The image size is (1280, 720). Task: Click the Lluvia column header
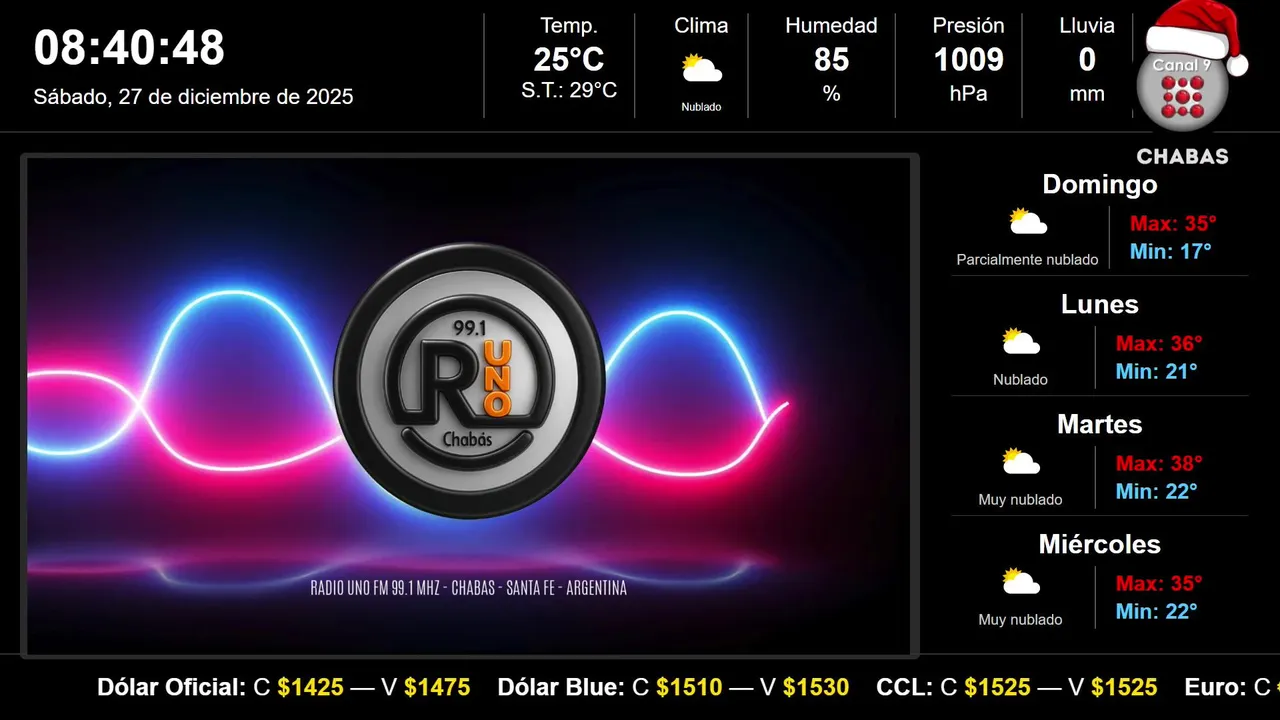tap(1087, 26)
